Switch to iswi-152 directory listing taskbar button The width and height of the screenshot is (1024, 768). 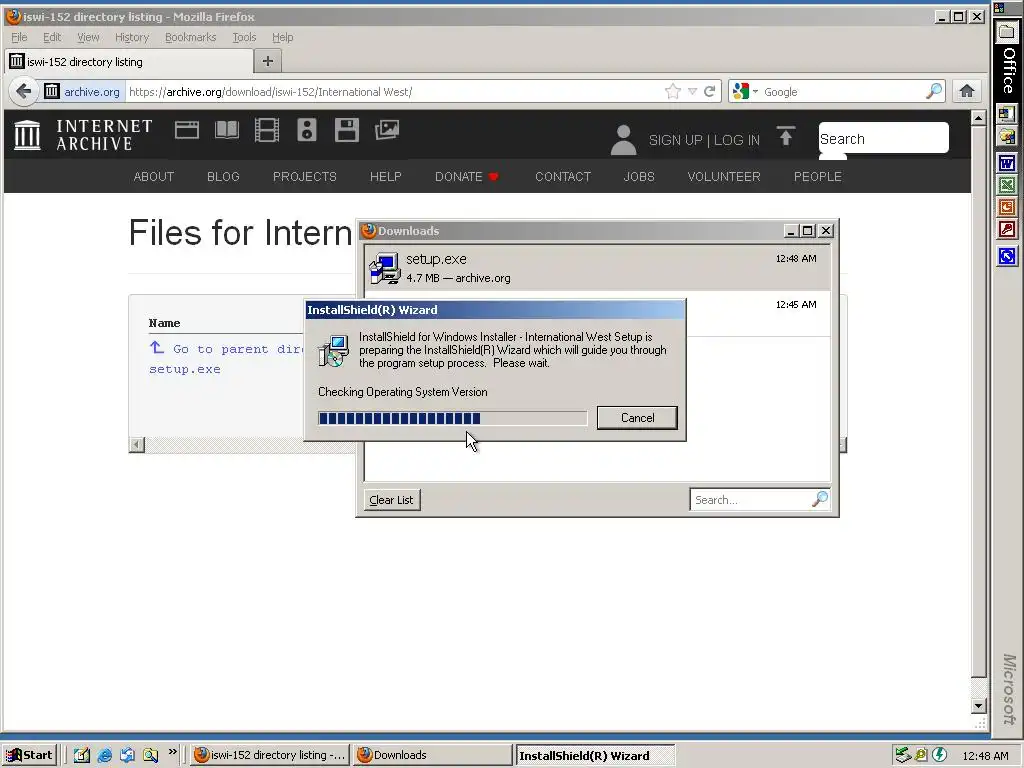click(x=270, y=755)
